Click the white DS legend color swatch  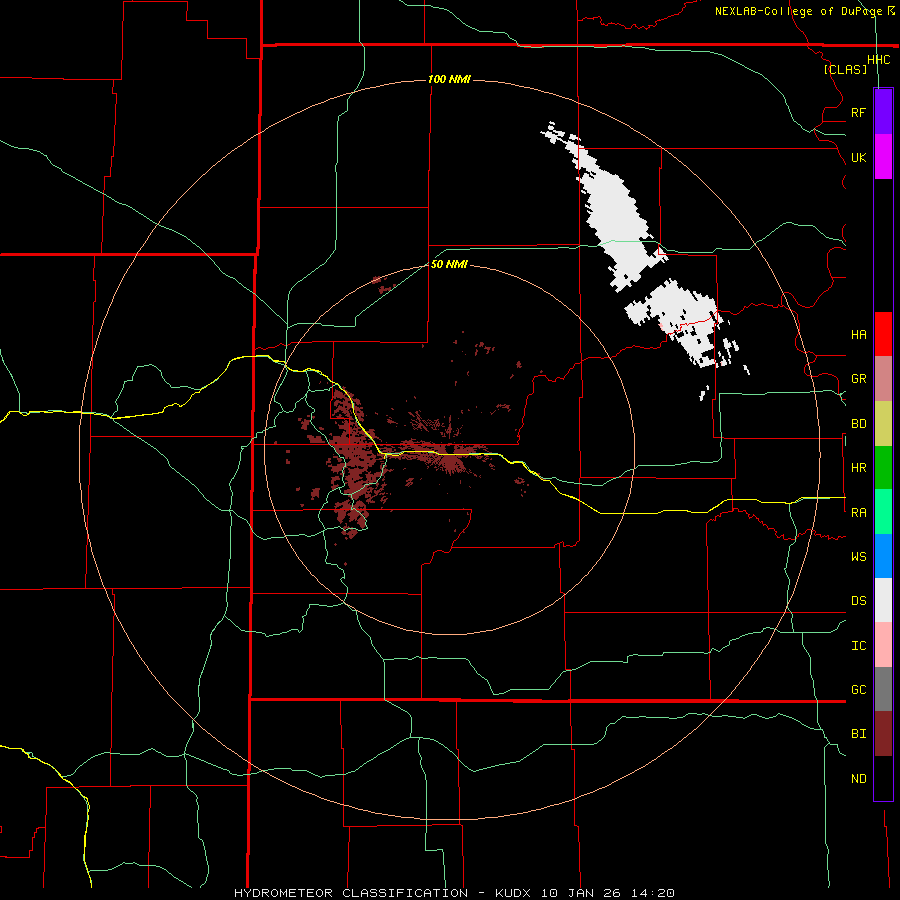[883, 600]
